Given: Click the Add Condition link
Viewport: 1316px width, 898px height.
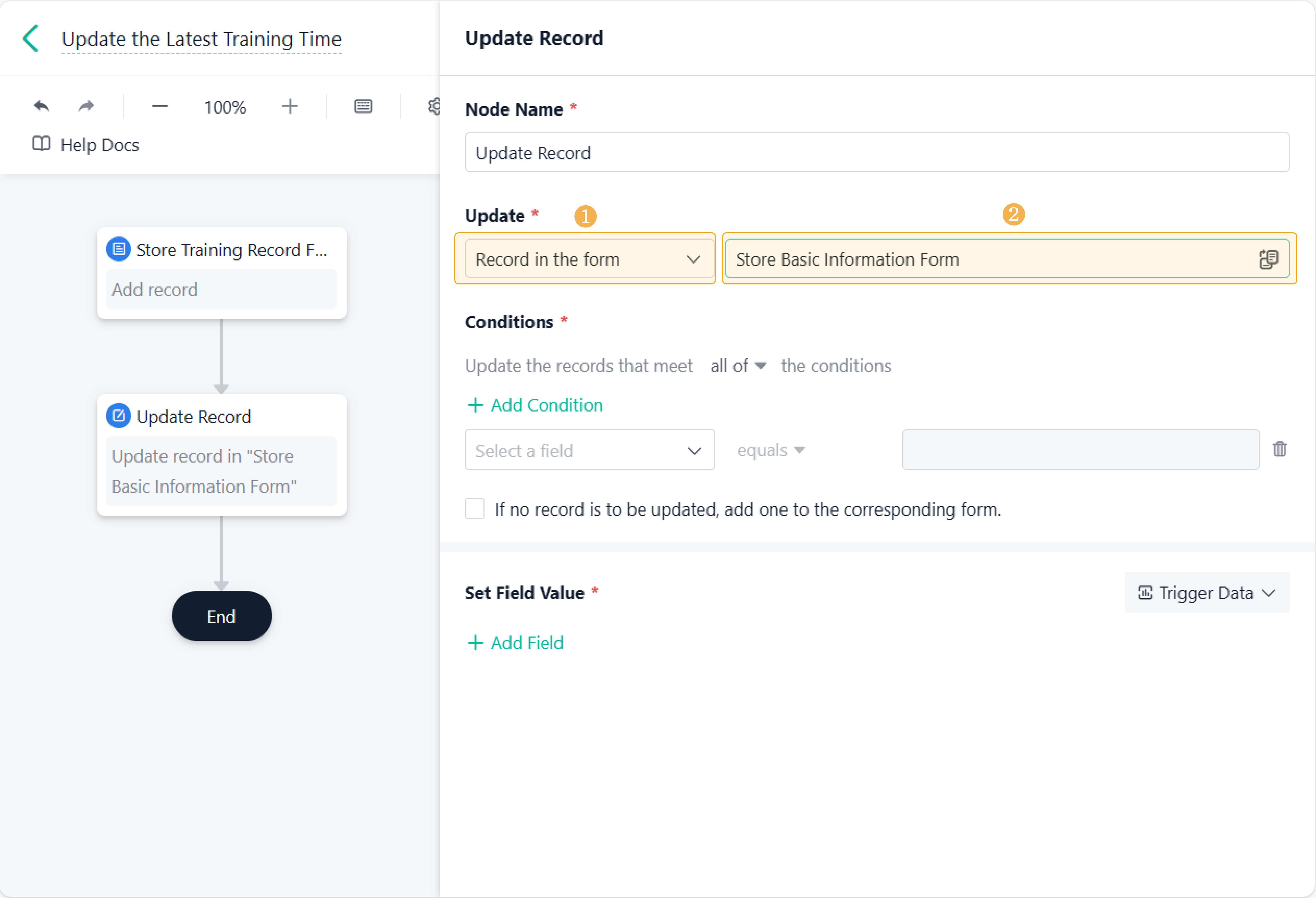Looking at the screenshot, I should pyautogui.click(x=535, y=406).
